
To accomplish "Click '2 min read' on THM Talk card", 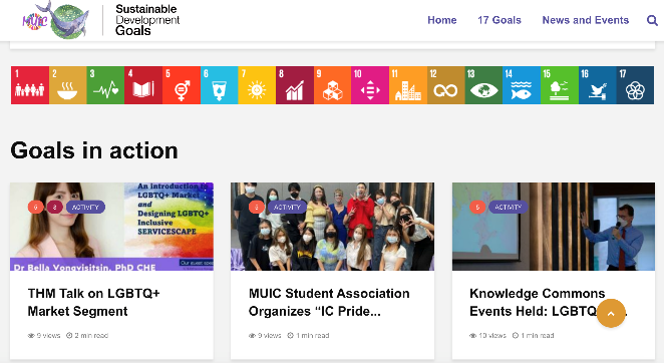I will 88,335.
